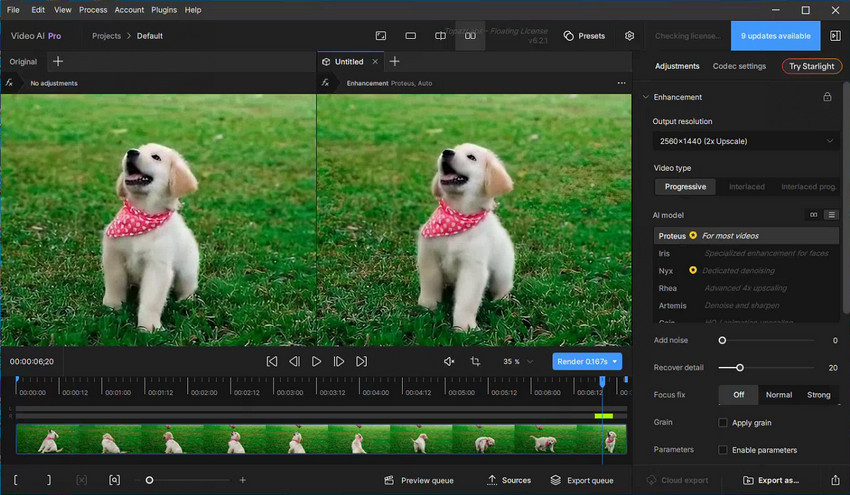This screenshot has width=850, height=495.
Task: Collapse the right side panel icon
Action: click(835, 36)
